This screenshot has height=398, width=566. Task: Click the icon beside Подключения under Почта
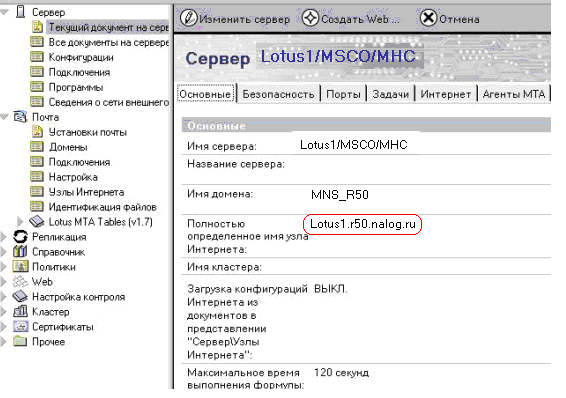coord(36,162)
